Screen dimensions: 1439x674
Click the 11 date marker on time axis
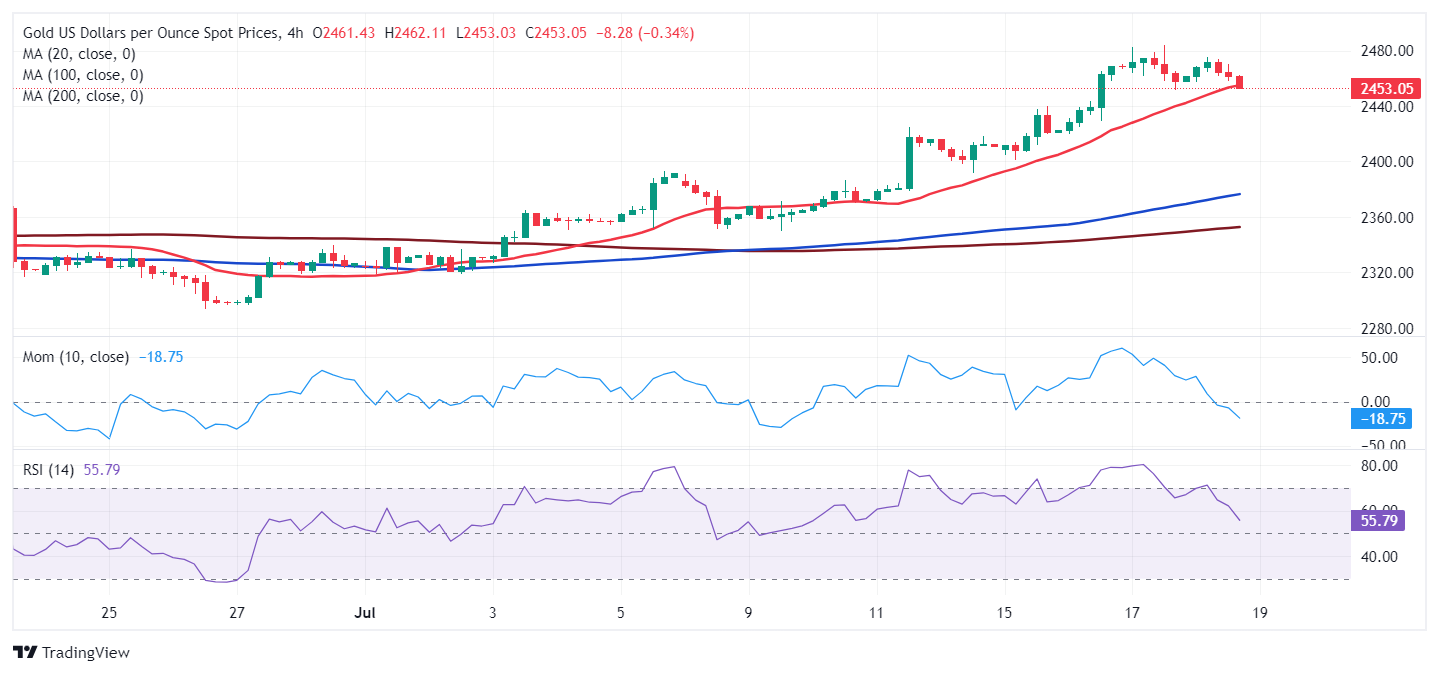[x=876, y=612]
